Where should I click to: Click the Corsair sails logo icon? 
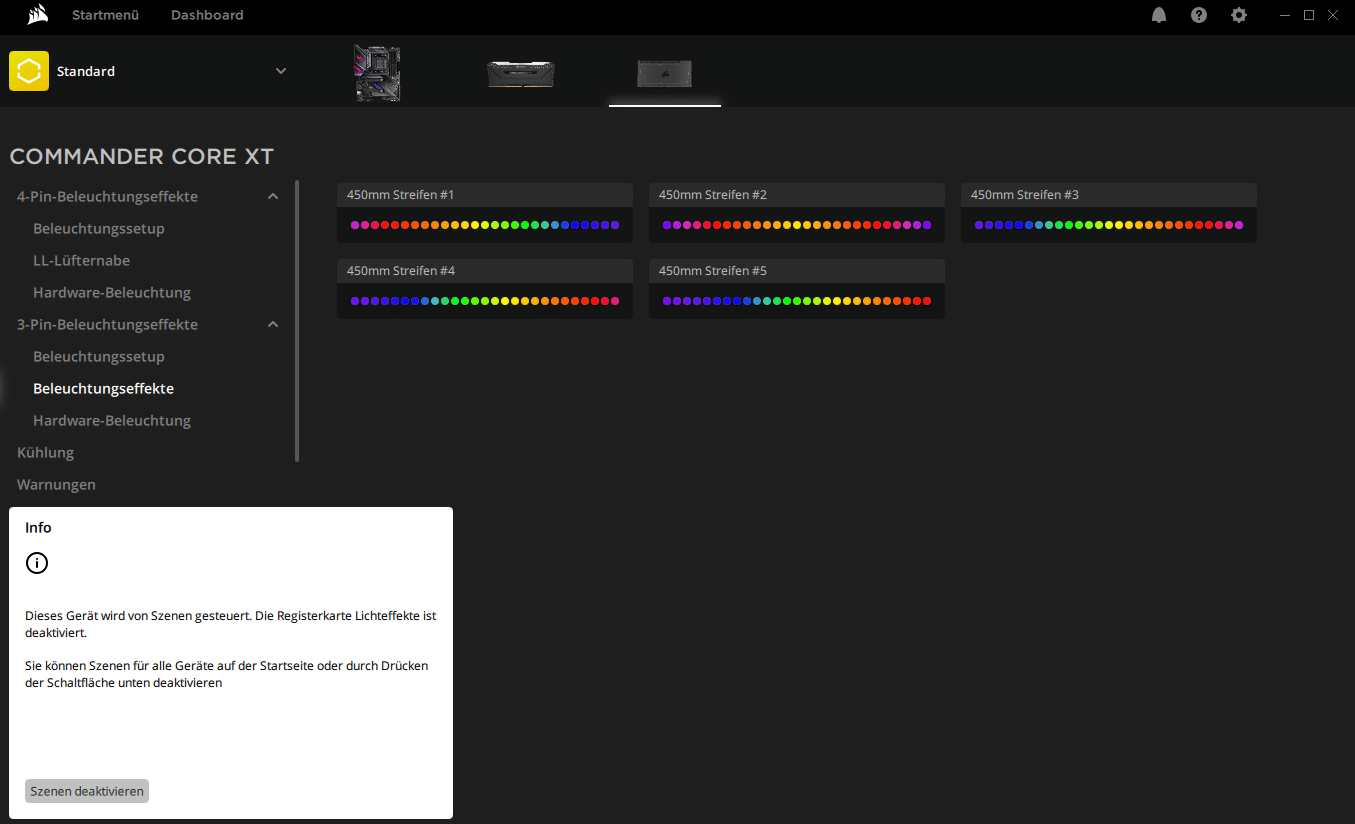37,15
